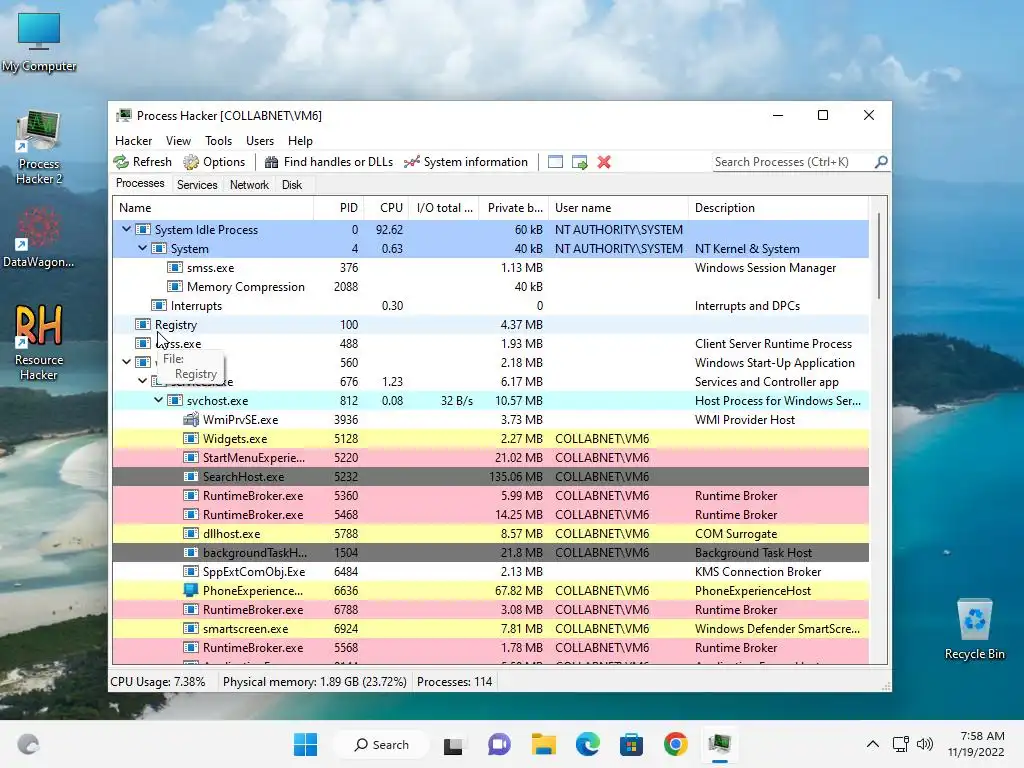1024x768 pixels.
Task: Click the red X terminate window icon
Action: (604, 162)
